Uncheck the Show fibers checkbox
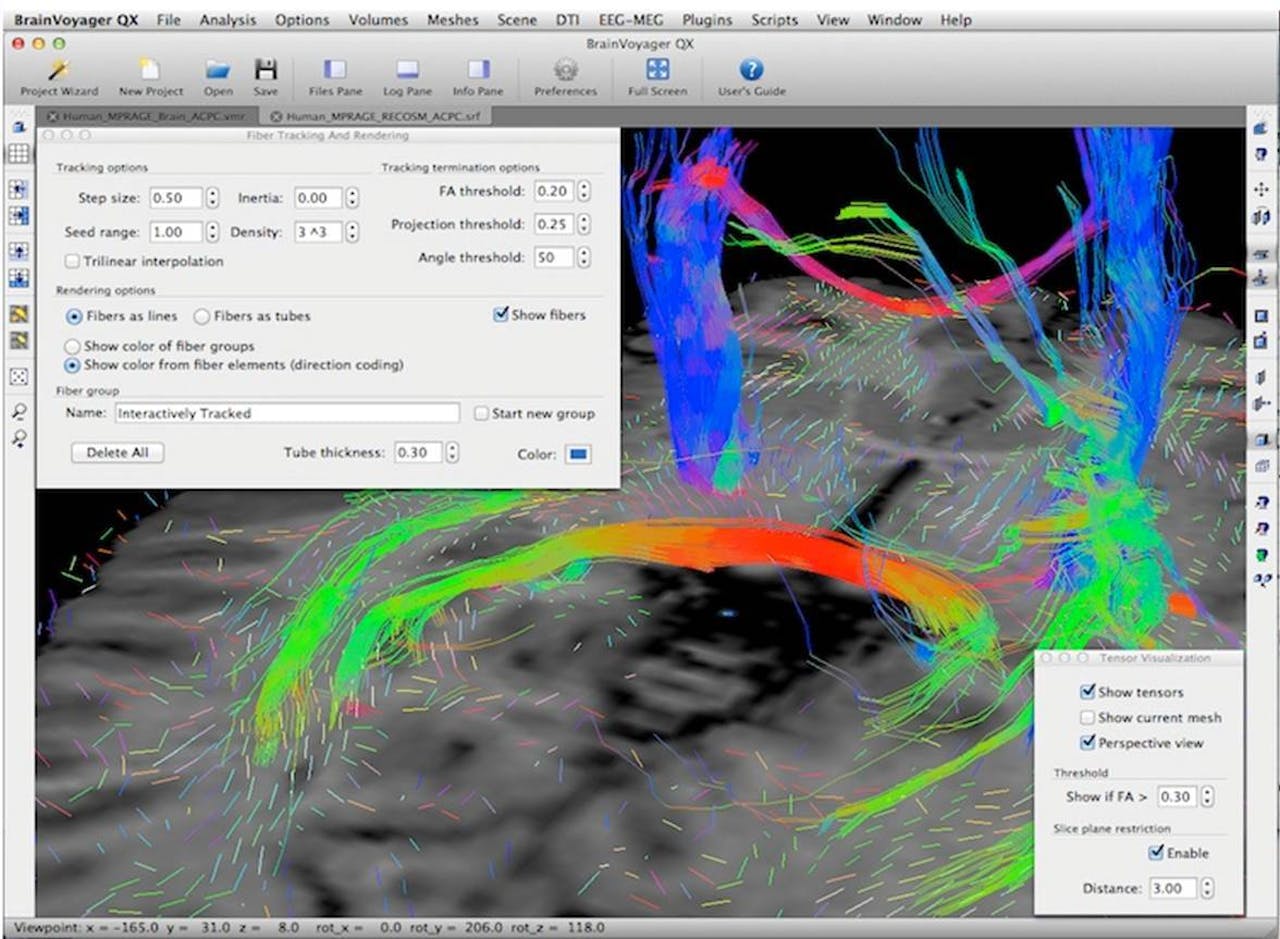Viewport: 1280px width, 939px height. 501,314
